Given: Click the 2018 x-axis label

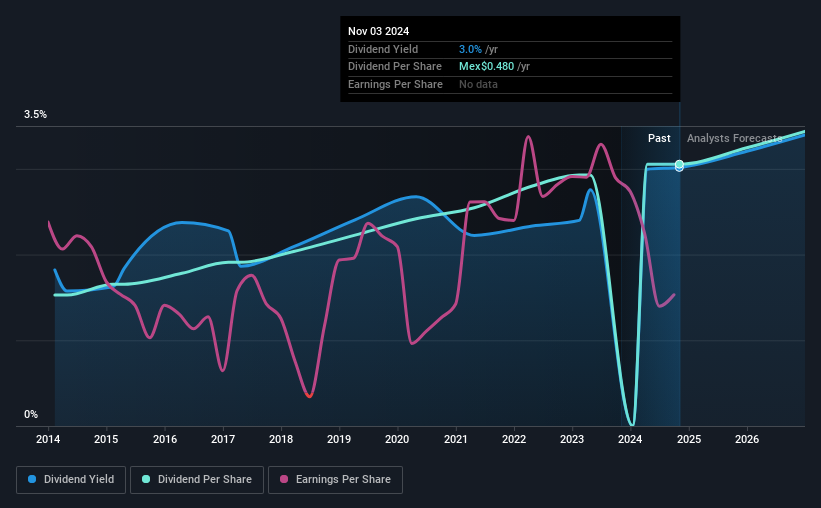Looking at the screenshot, I should (x=281, y=439).
